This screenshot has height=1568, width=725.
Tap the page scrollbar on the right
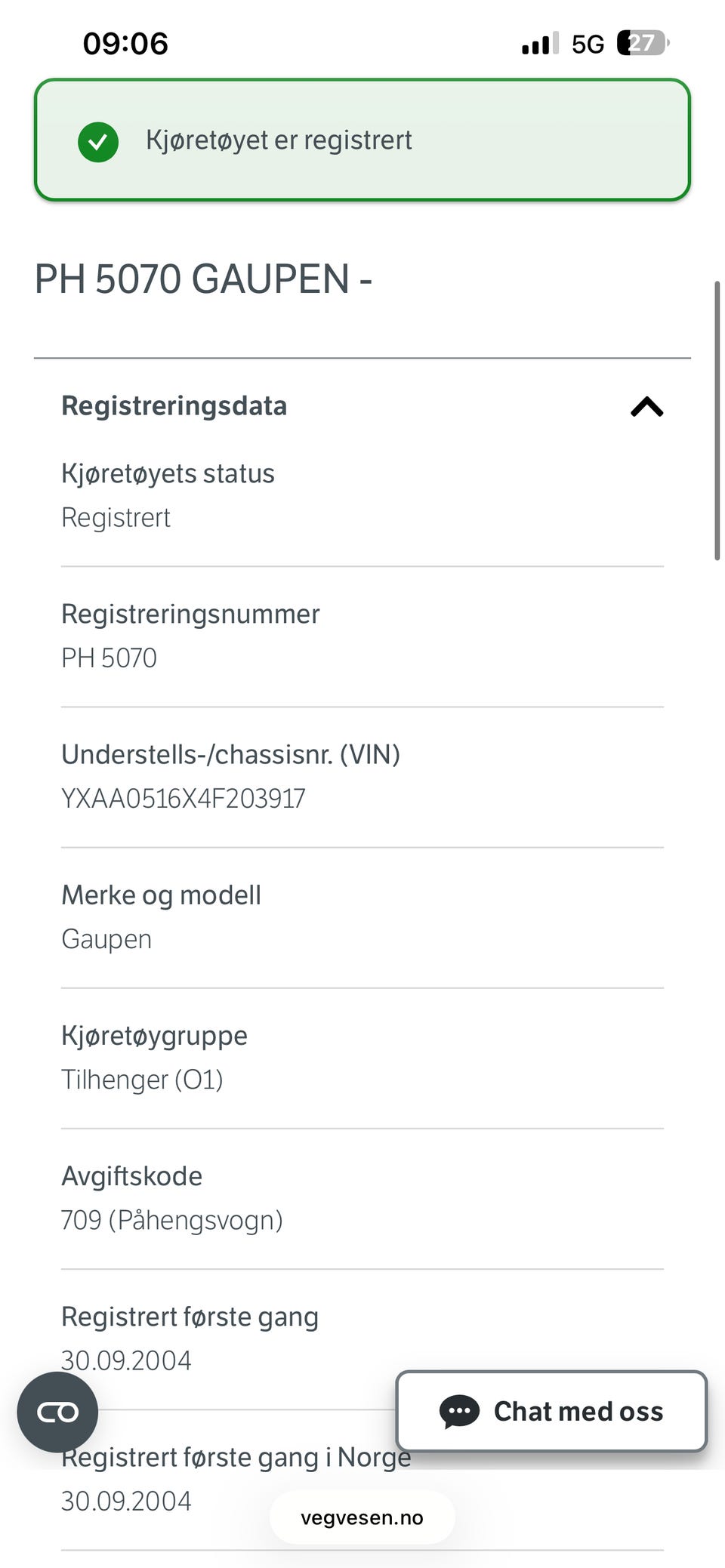pos(717,420)
